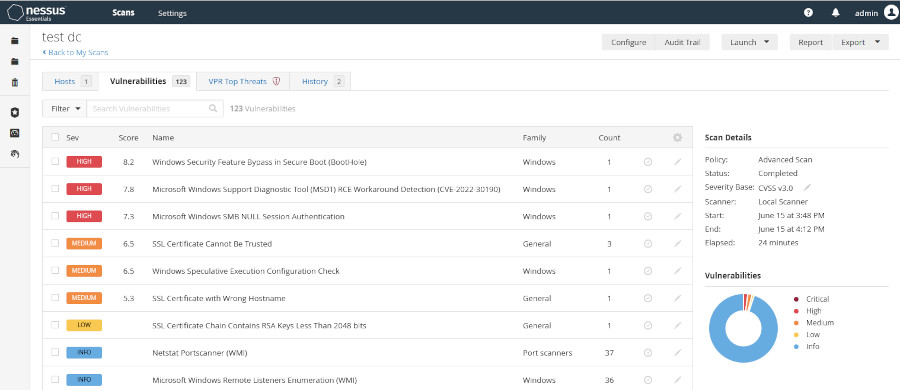This screenshot has height=390, width=900.
Task: Click edit pencil for SSL Certificate Cannot Be Trusted
Action: [x=678, y=244]
